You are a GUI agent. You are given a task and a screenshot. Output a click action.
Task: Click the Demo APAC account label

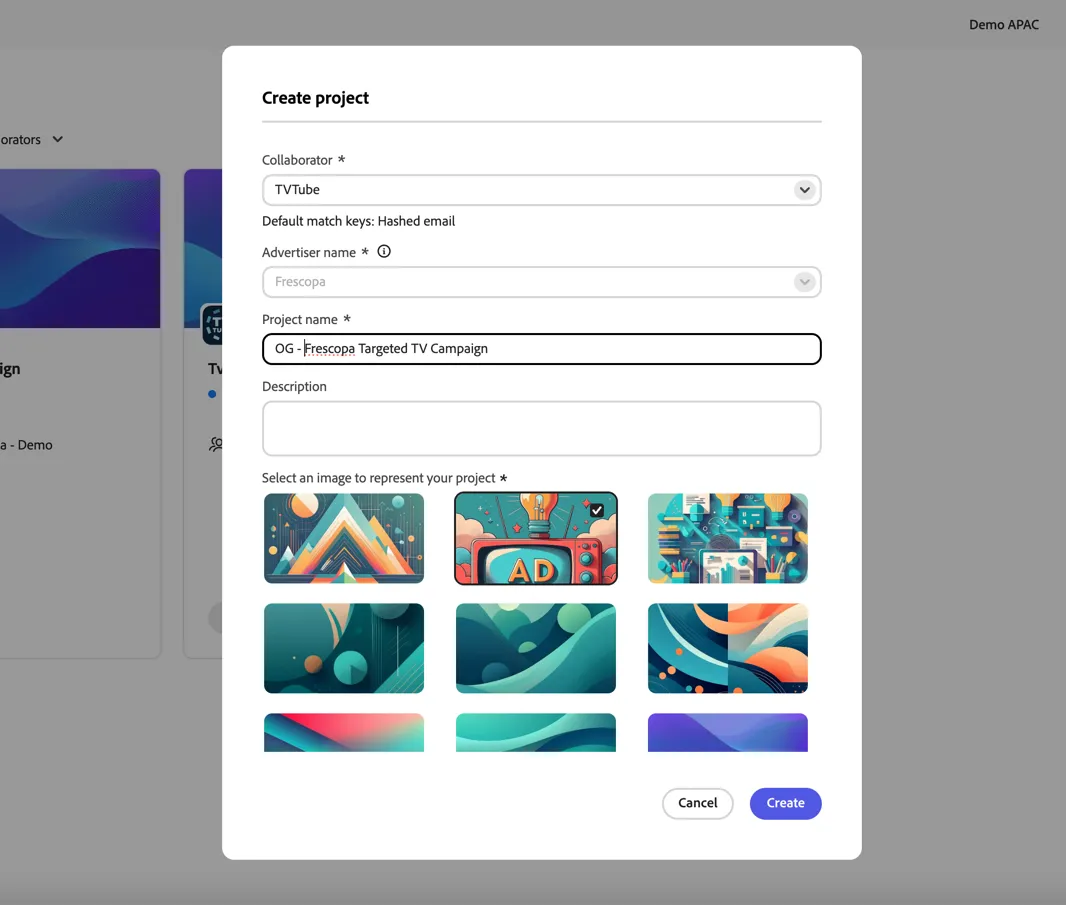point(1003,24)
